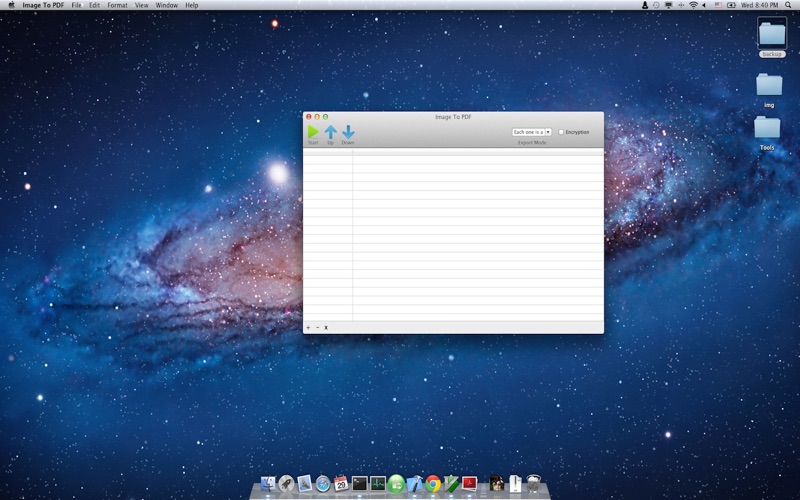Click the green Start conversion icon
Viewport: 800px width, 500px height.
313,132
